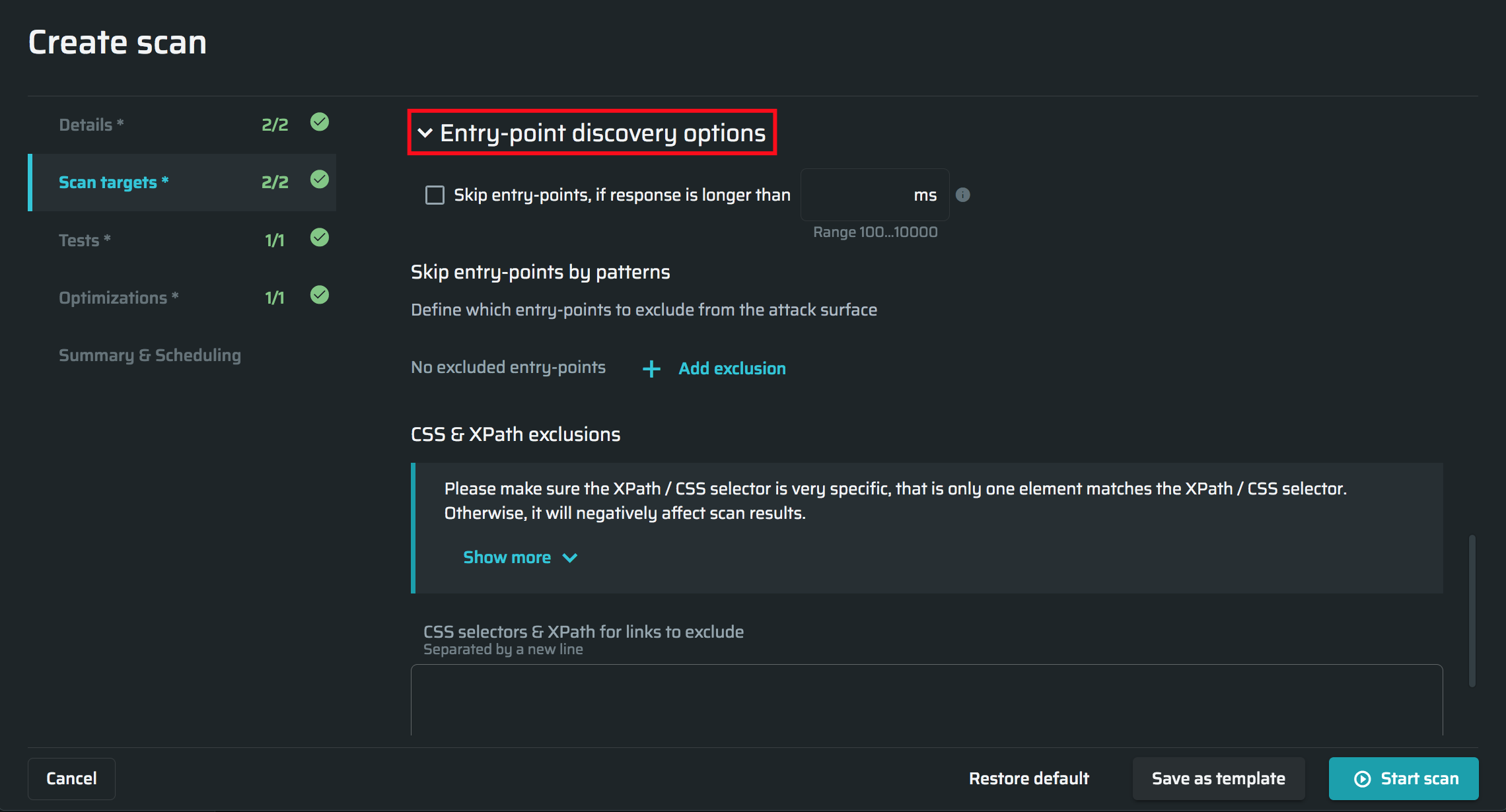Click Restore default
This screenshot has width=1506, height=812.
(1028, 779)
